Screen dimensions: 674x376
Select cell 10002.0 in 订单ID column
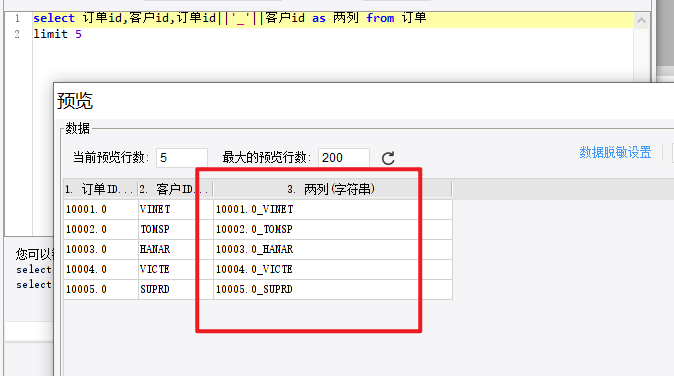(x=101, y=229)
